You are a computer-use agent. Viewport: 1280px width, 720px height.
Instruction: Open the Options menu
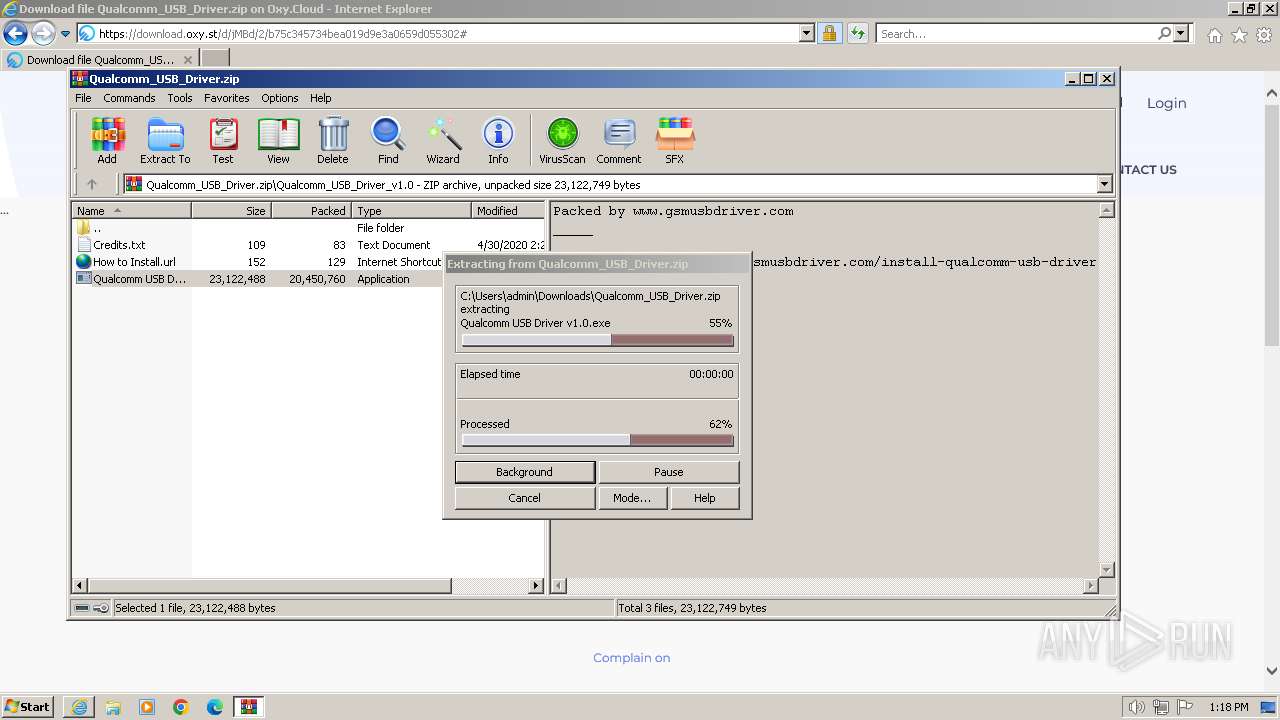[x=280, y=98]
